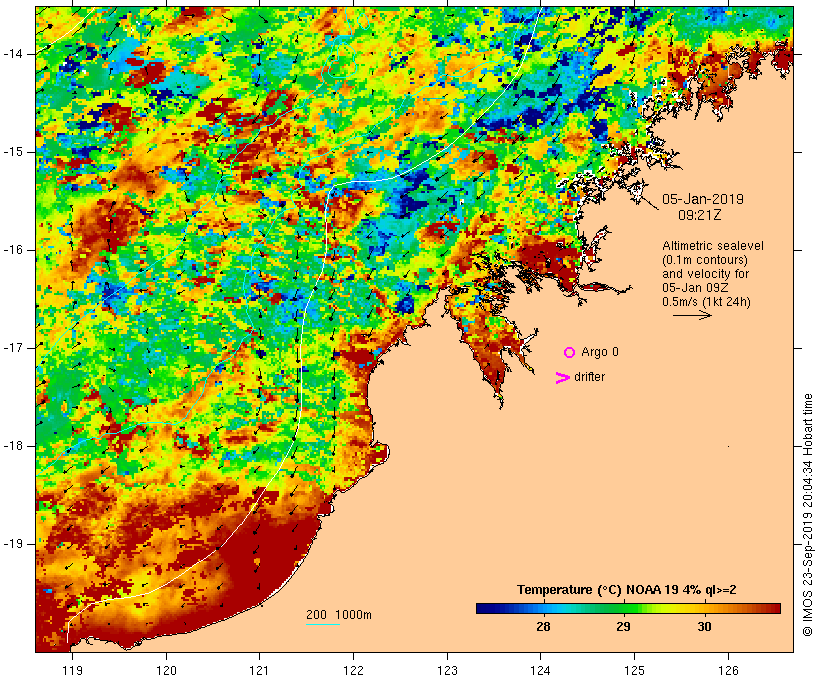Click the '(0.1m contours)' caption line
This screenshot has height=680, width=820.
tap(705, 260)
